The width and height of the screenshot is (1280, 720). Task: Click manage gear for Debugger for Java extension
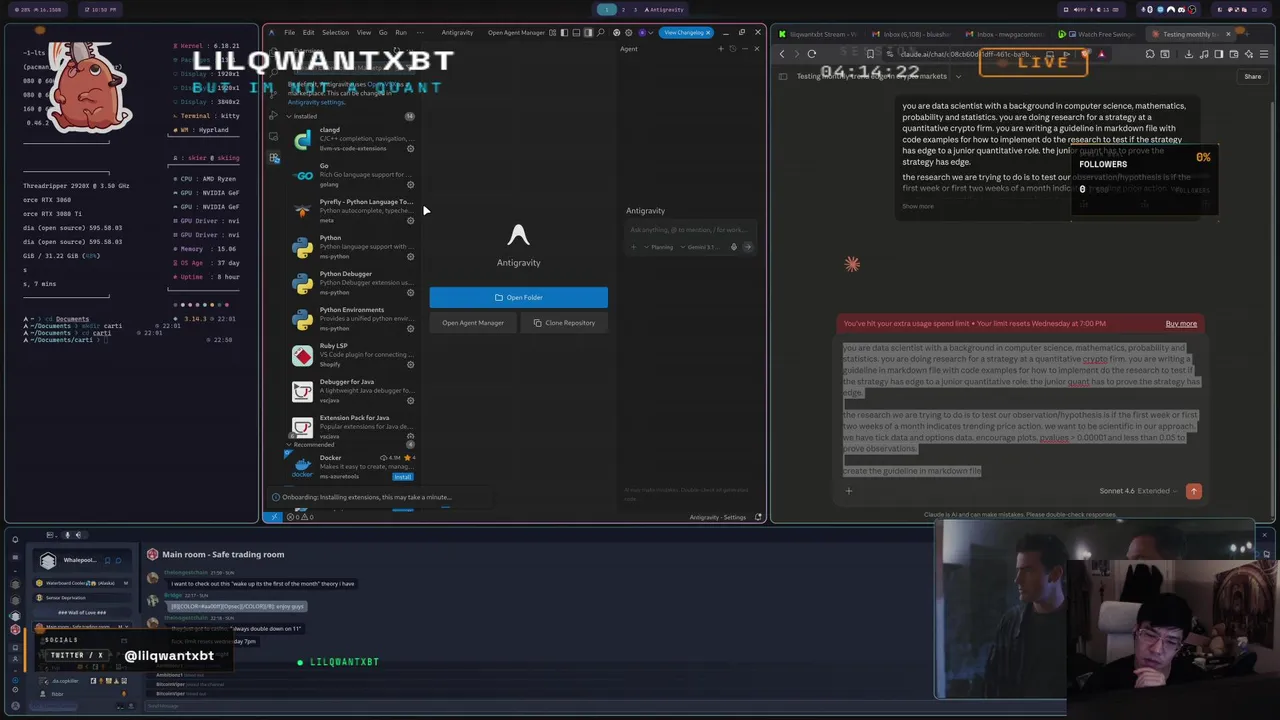(x=410, y=400)
